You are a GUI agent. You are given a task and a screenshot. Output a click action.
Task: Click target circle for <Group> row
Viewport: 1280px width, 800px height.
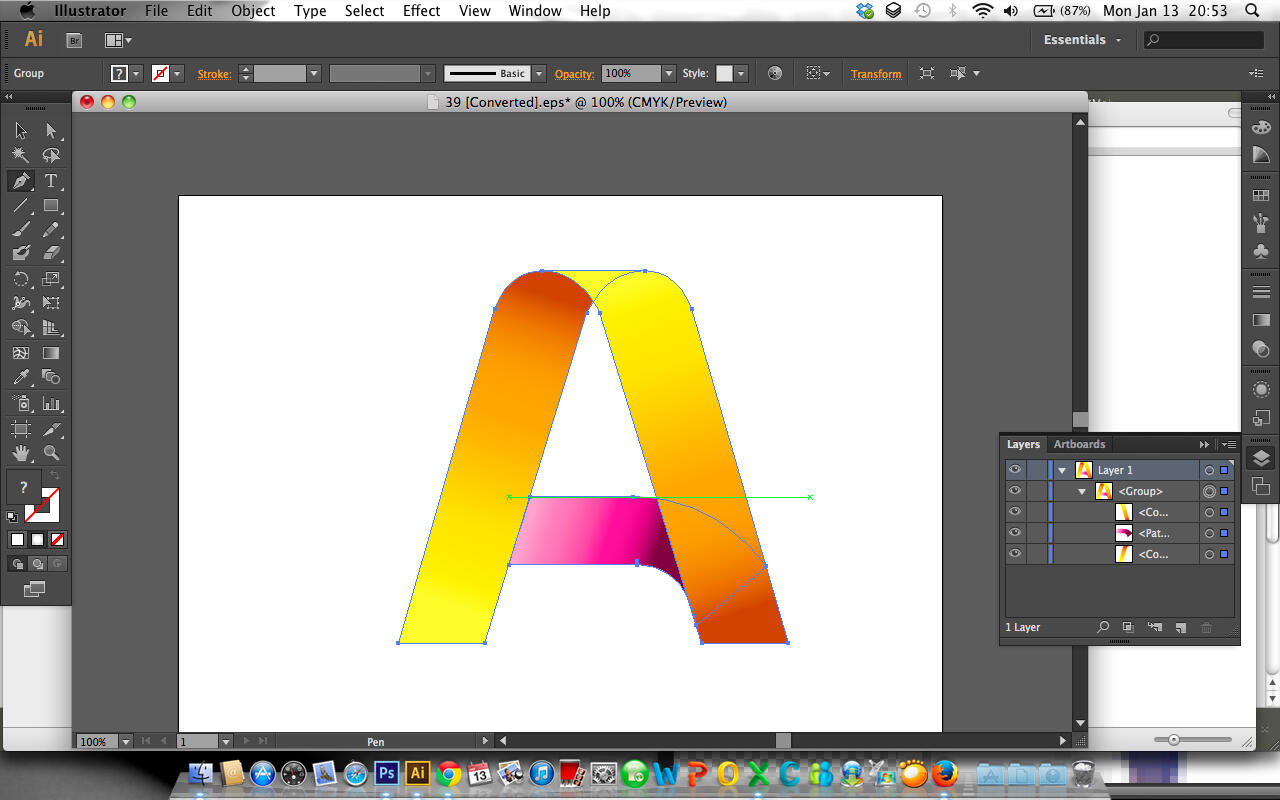pos(1209,491)
